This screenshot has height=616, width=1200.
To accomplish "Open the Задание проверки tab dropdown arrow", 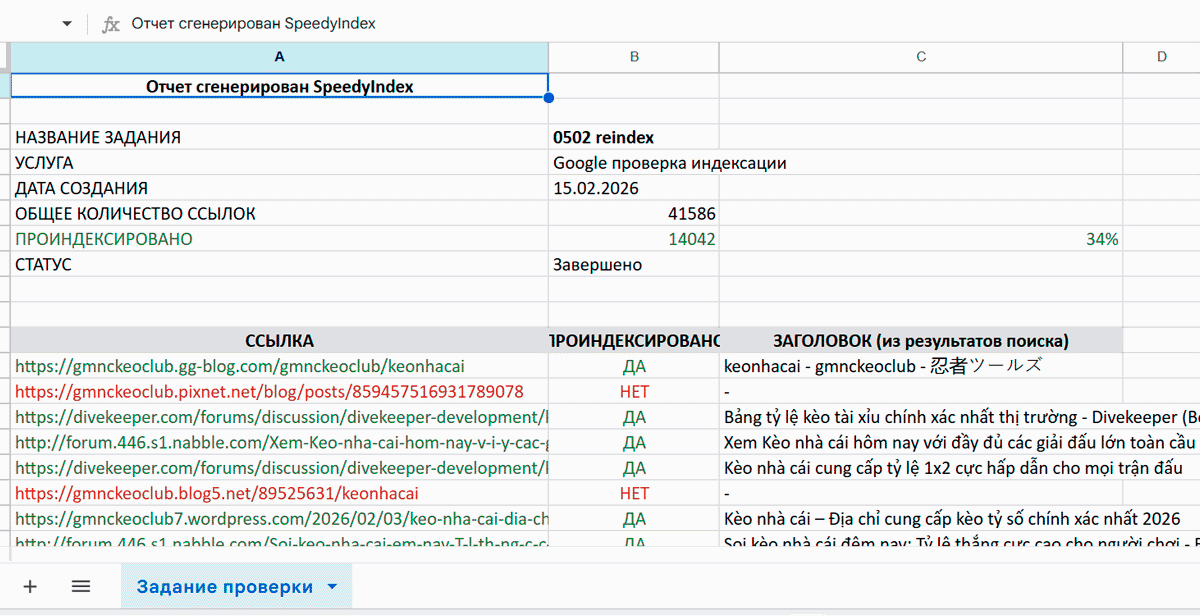I will 332,587.
